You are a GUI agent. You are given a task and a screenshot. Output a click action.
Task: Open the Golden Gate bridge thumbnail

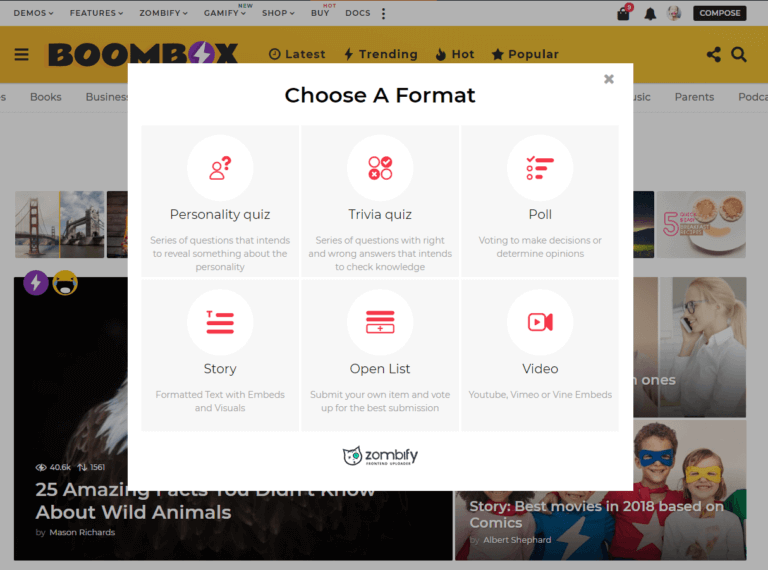37,224
